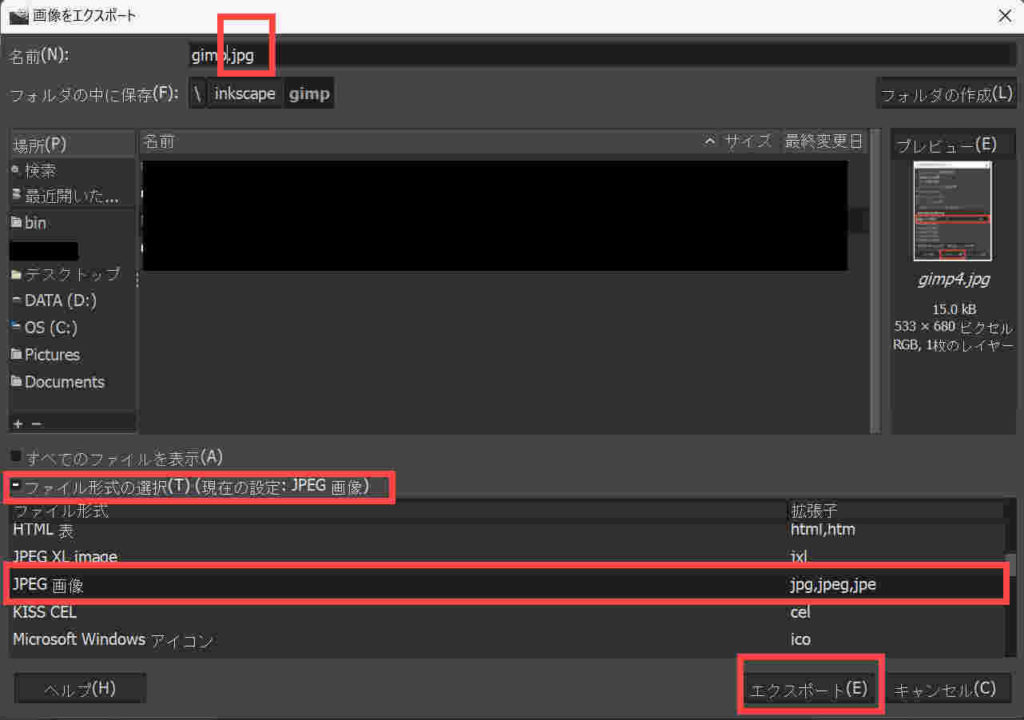The height and width of the screenshot is (720, 1024).
Task: Open recently used files in Places
Action: (70, 196)
